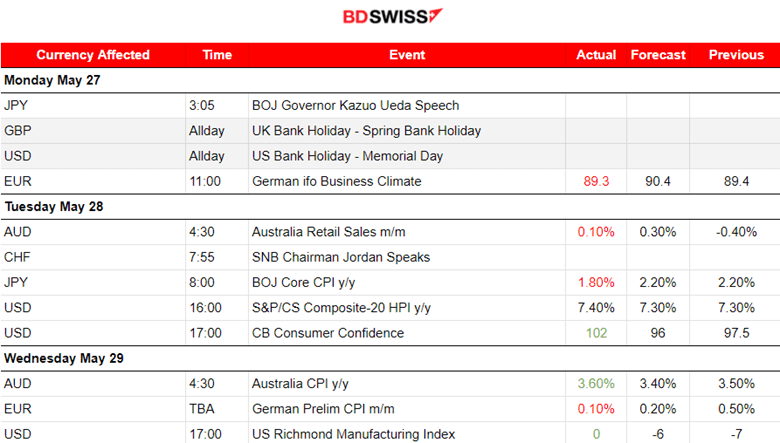
Task: Click the Forecast column header
Action: pos(658,55)
